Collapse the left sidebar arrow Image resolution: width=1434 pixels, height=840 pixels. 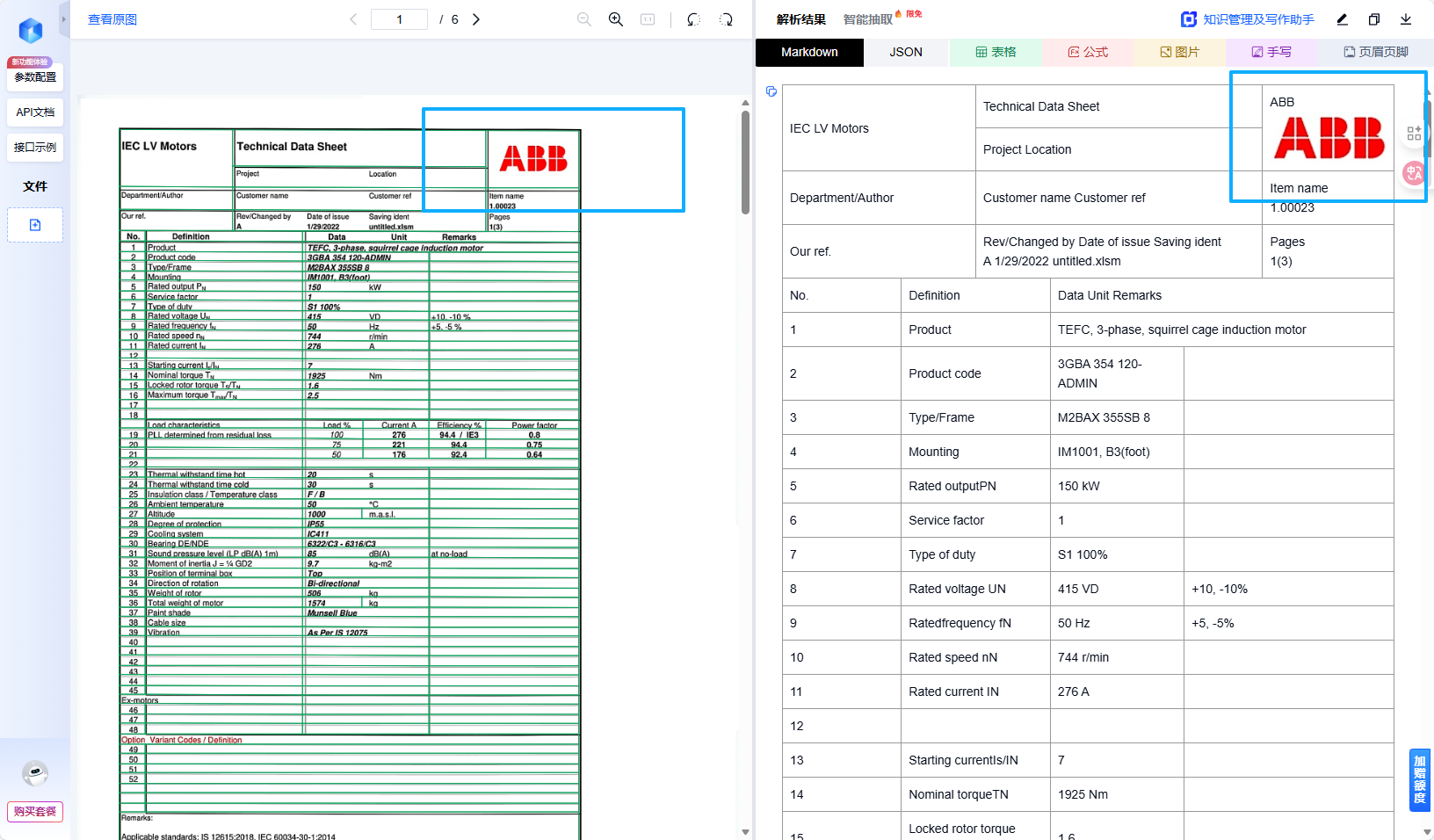click(x=64, y=18)
